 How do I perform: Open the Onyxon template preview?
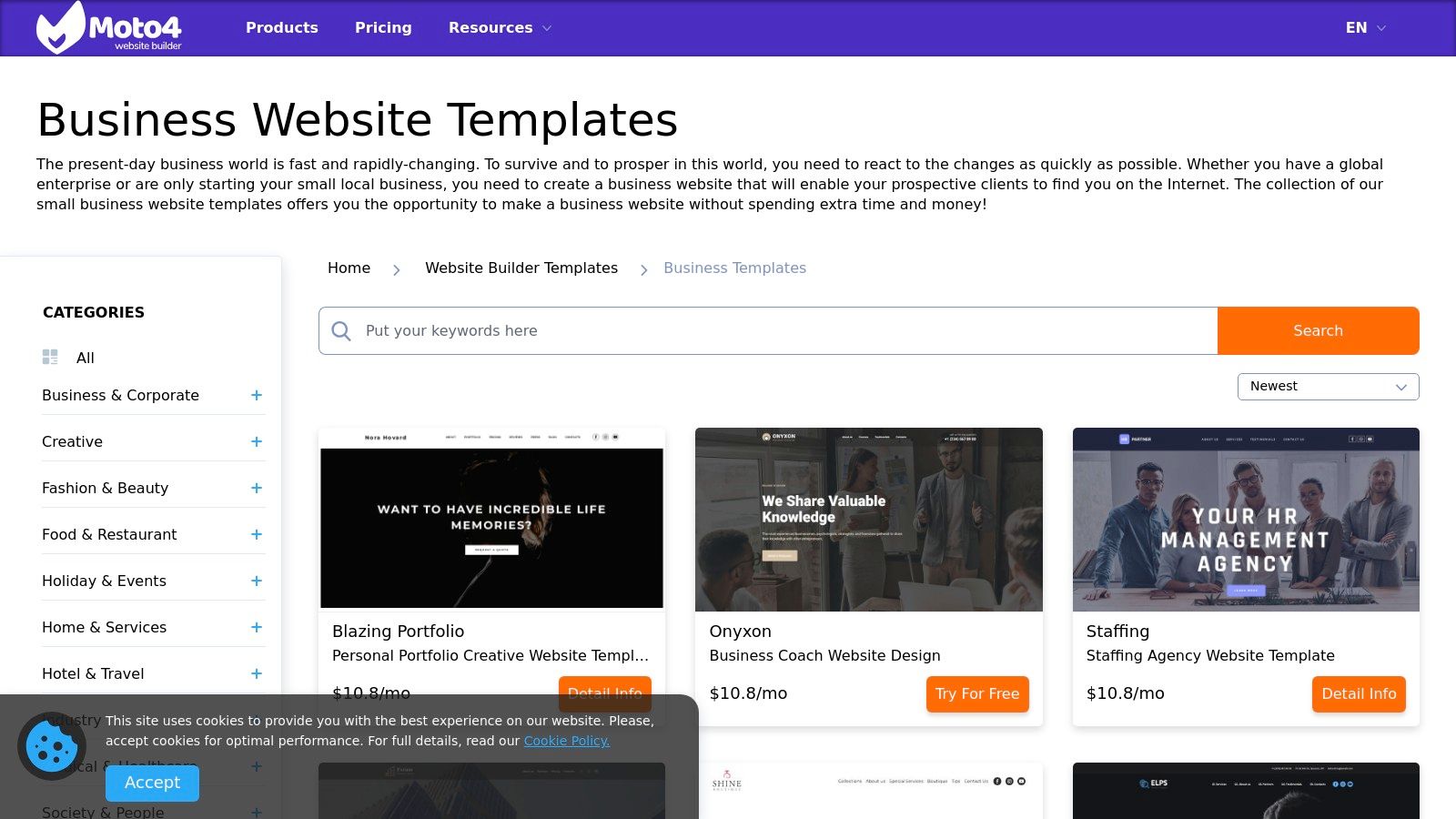tap(869, 520)
